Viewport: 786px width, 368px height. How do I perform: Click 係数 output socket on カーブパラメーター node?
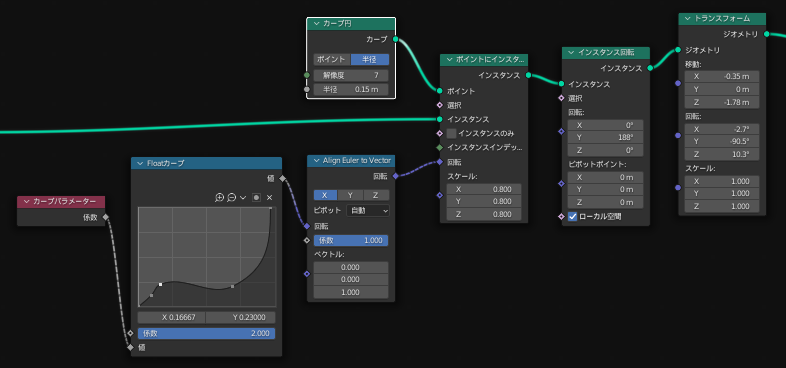pos(105,217)
